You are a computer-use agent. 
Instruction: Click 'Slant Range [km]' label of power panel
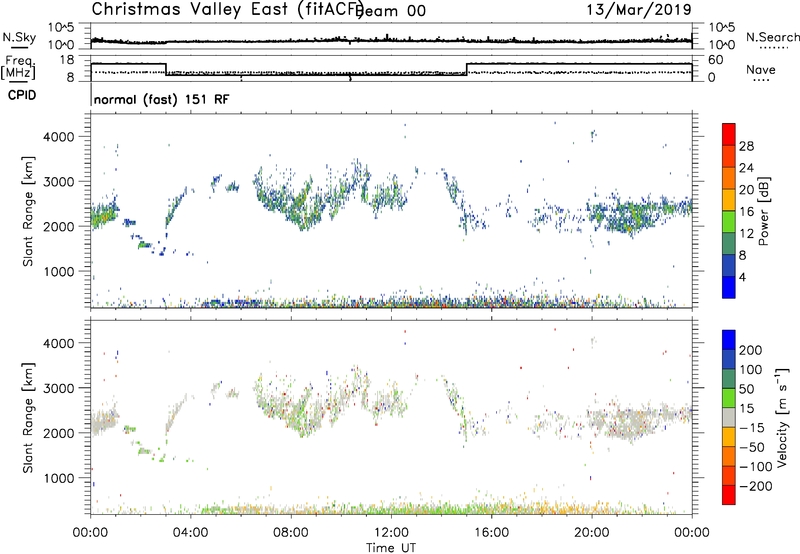tap(28, 211)
